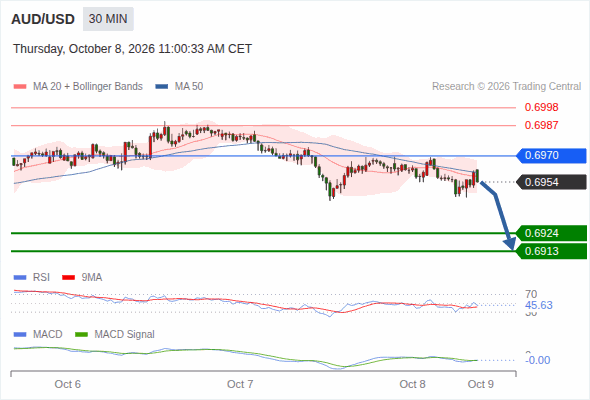Click the MA 20 + Bollinger Bands swatch
The height and width of the screenshot is (400, 590).
pos(20,87)
